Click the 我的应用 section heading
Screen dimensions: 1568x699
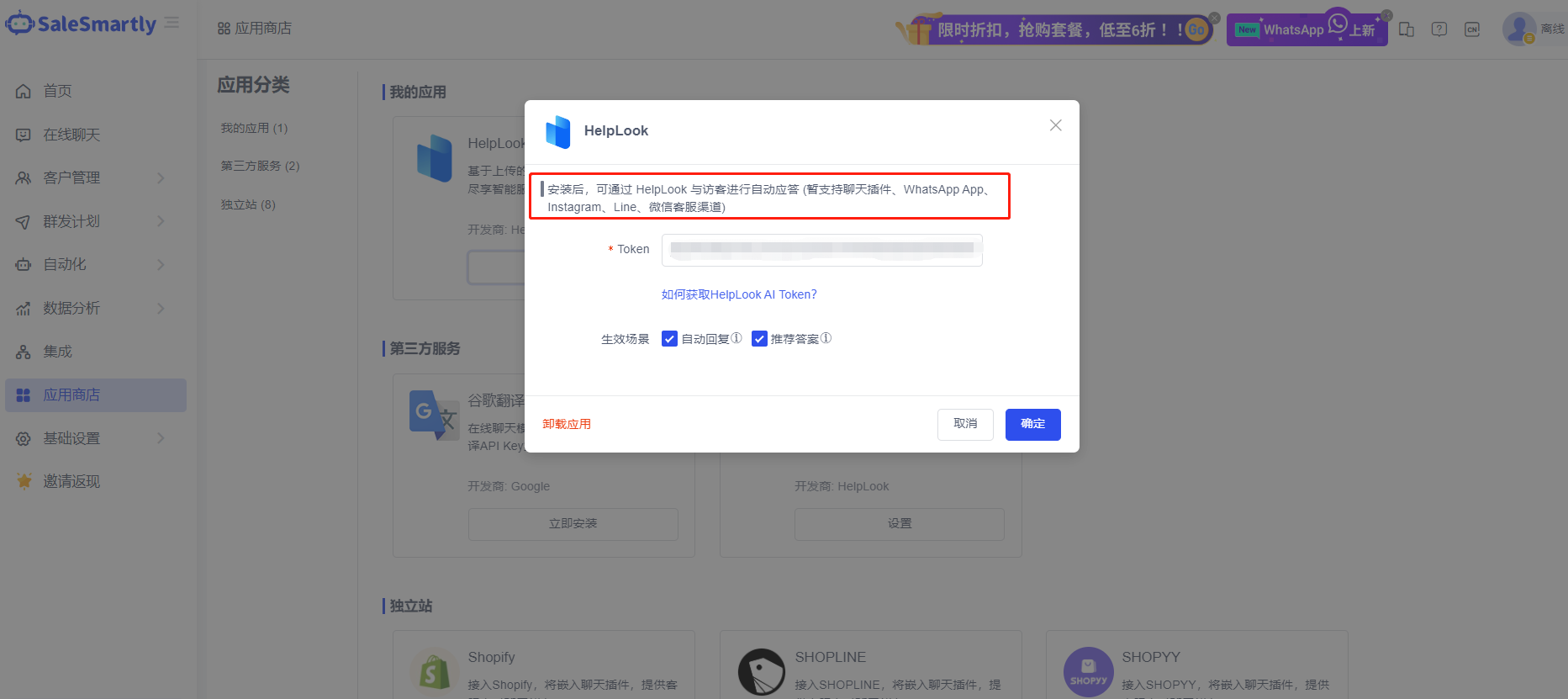coord(418,92)
